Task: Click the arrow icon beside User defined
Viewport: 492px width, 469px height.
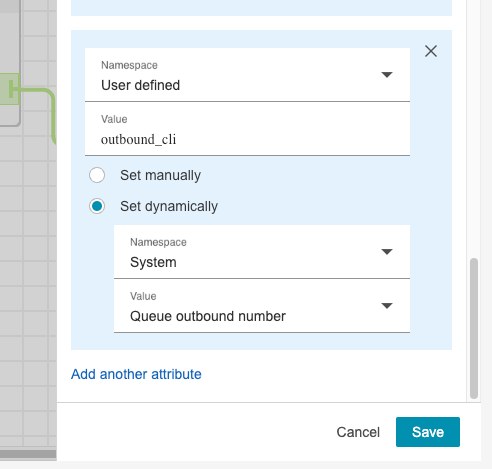Action: click(x=387, y=75)
